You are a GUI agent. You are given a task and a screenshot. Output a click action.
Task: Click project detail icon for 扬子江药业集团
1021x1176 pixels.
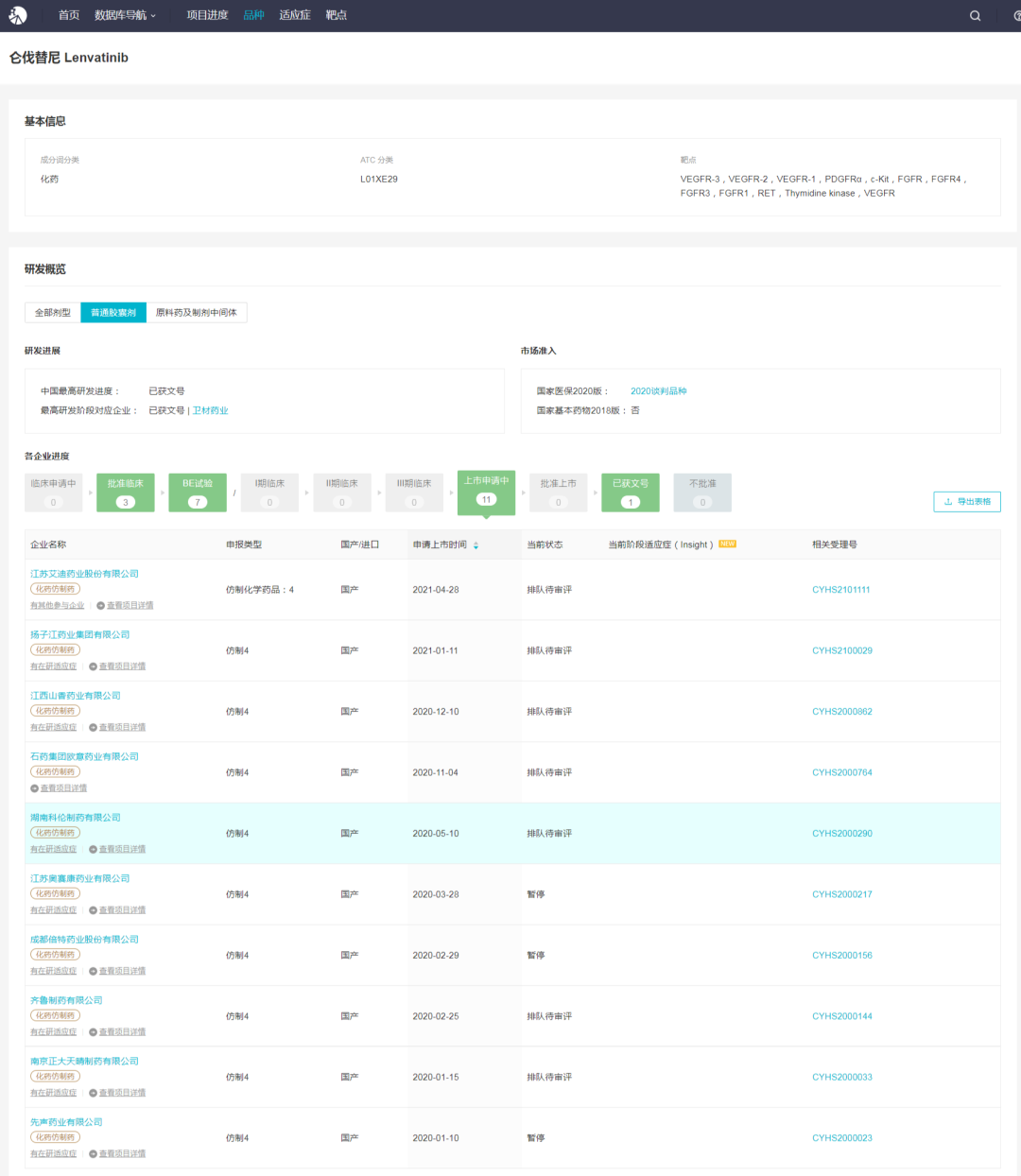click(93, 666)
